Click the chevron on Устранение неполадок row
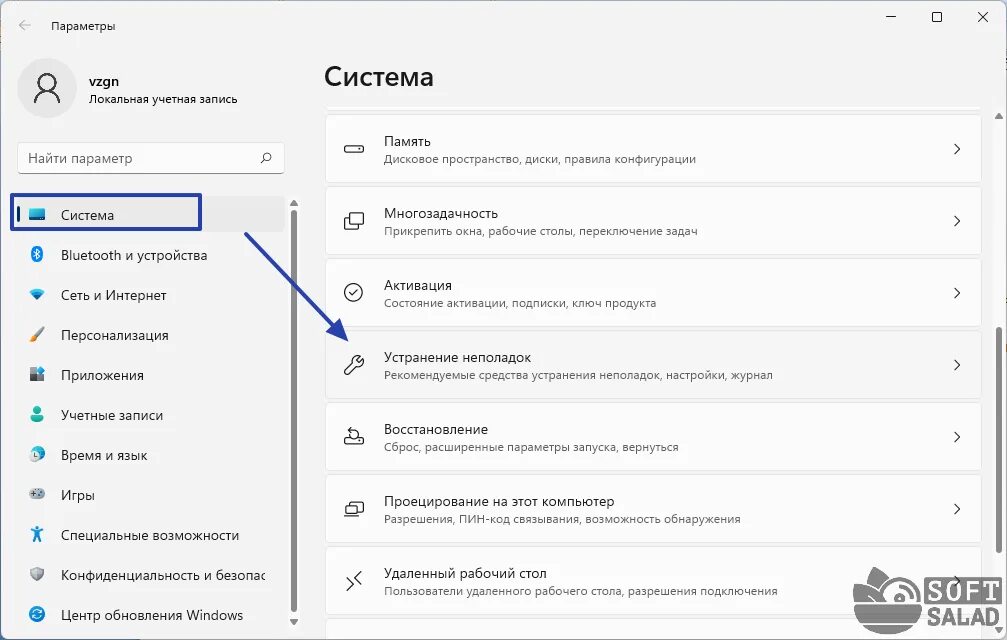 957,365
